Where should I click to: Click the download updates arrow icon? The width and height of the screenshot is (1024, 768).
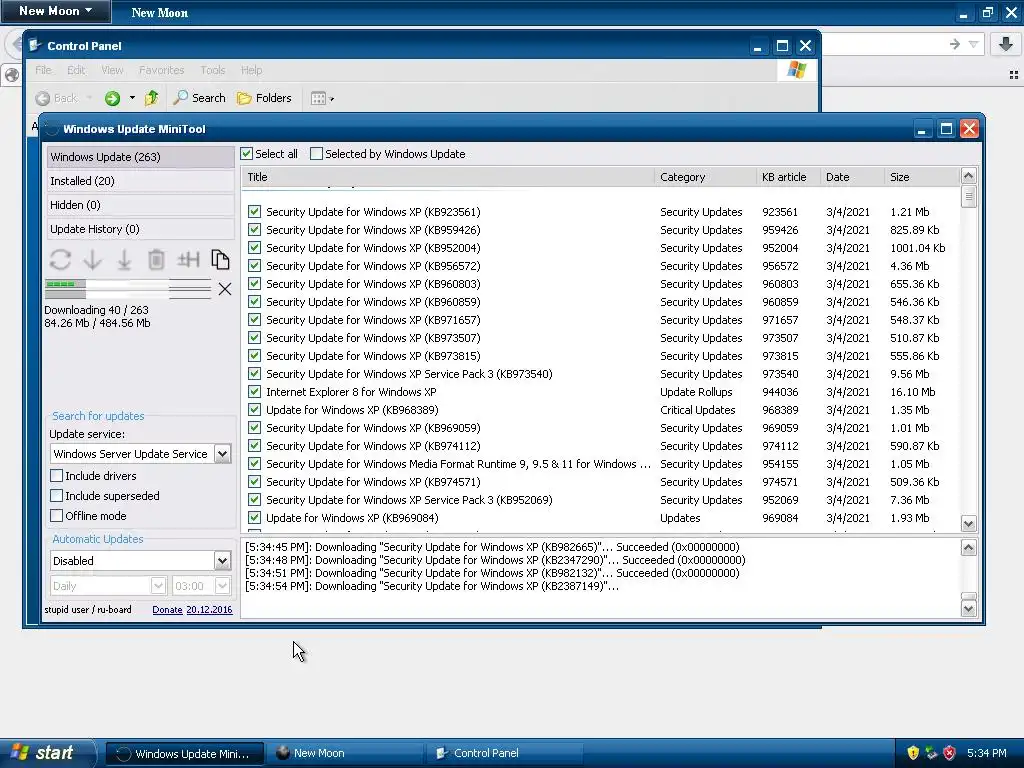point(93,259)
